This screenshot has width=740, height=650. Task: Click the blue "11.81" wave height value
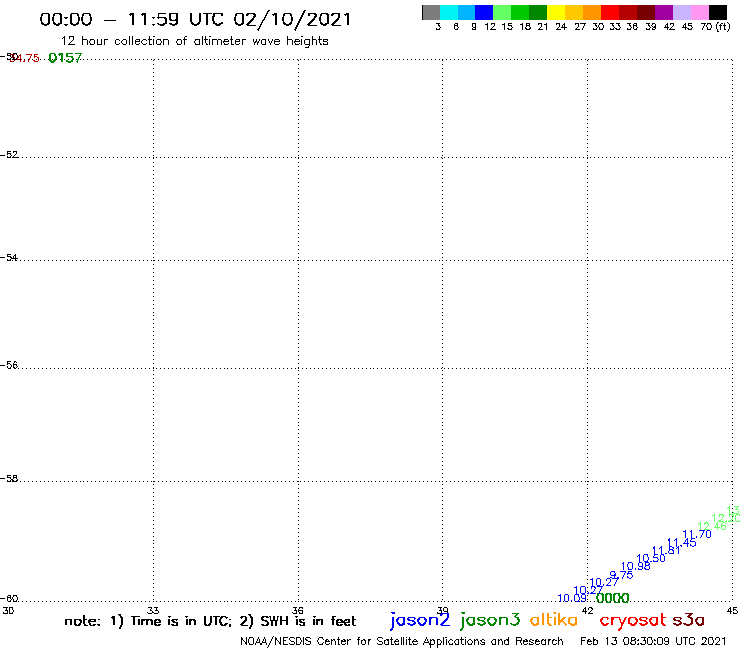point(666,550)
